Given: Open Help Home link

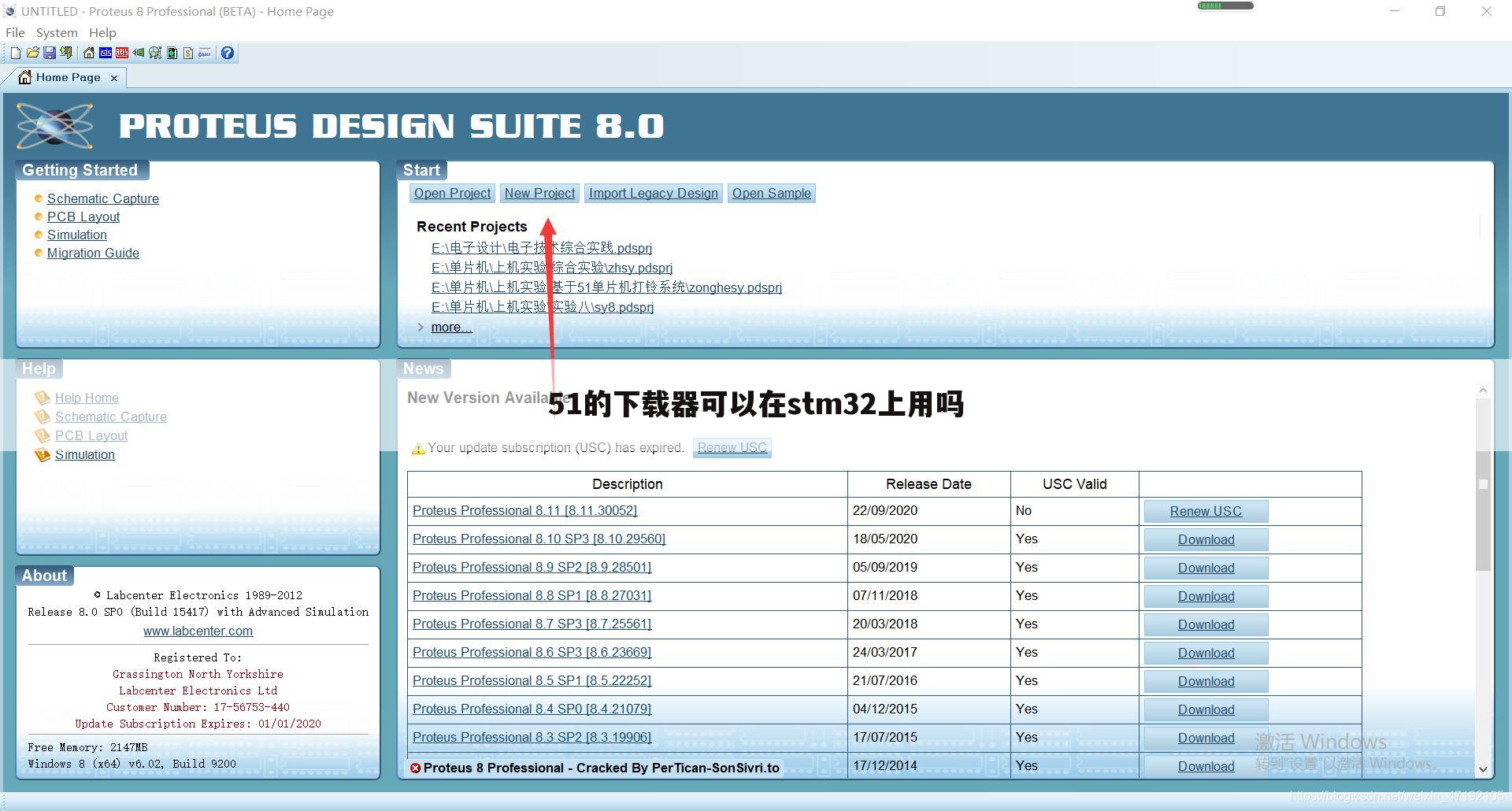Looking at the screenshot, I should click(87, 398).
